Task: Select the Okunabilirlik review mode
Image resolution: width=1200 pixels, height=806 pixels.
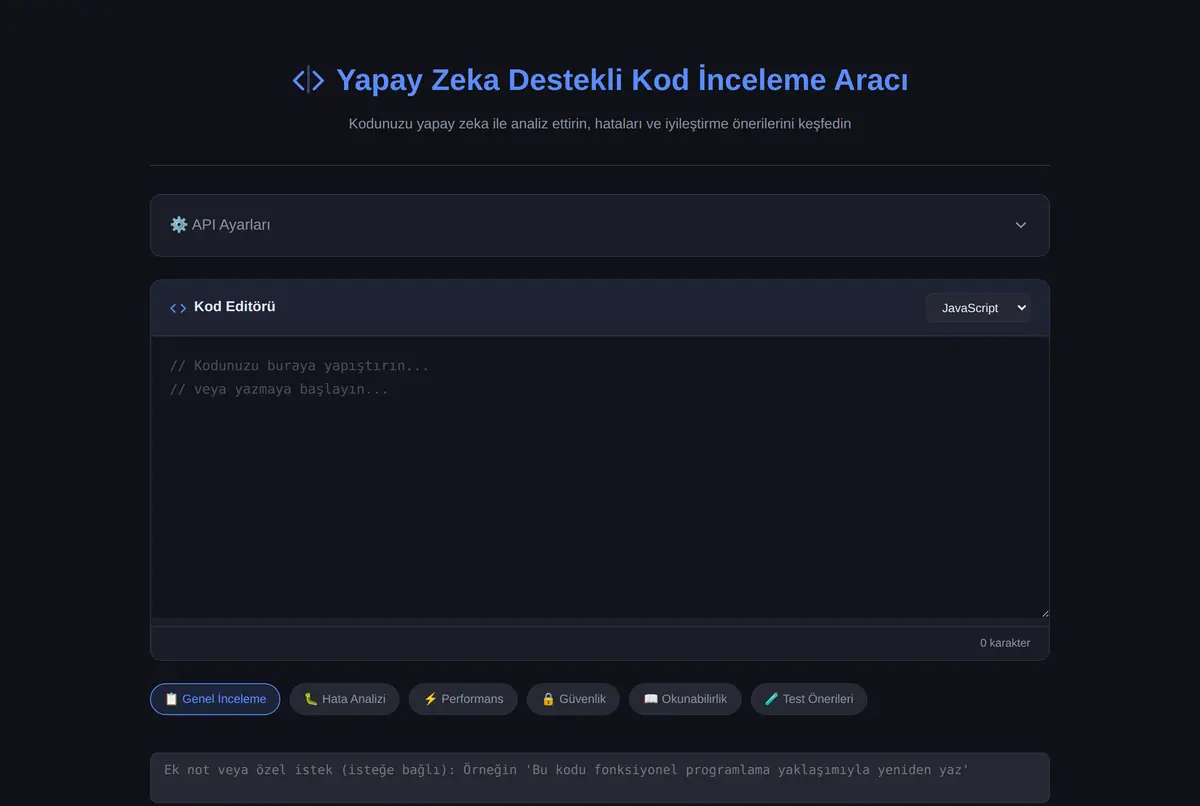Action: [685, 699]
